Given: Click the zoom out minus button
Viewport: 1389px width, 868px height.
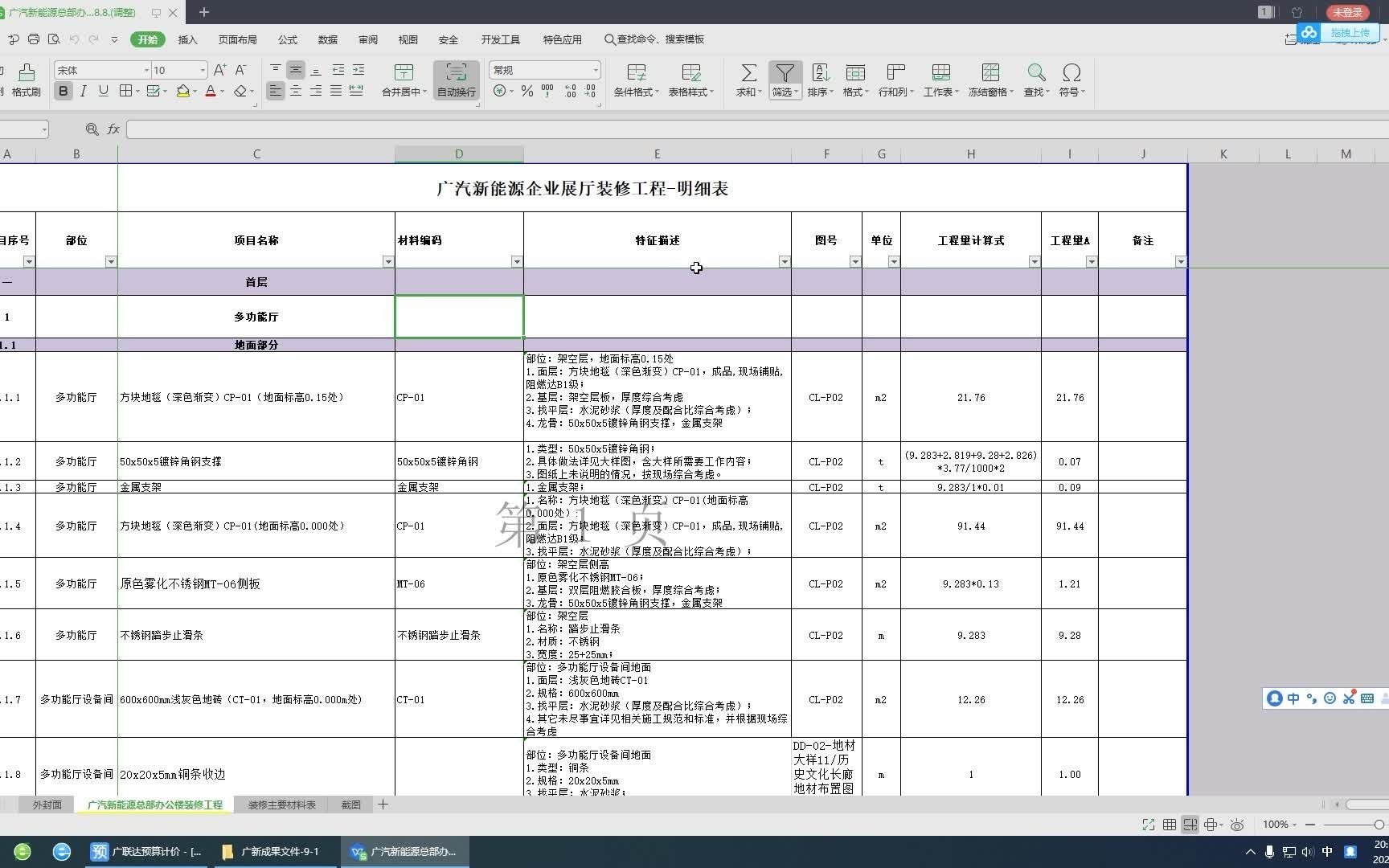Looking at the screenshot, I should tap(1310, 825).
